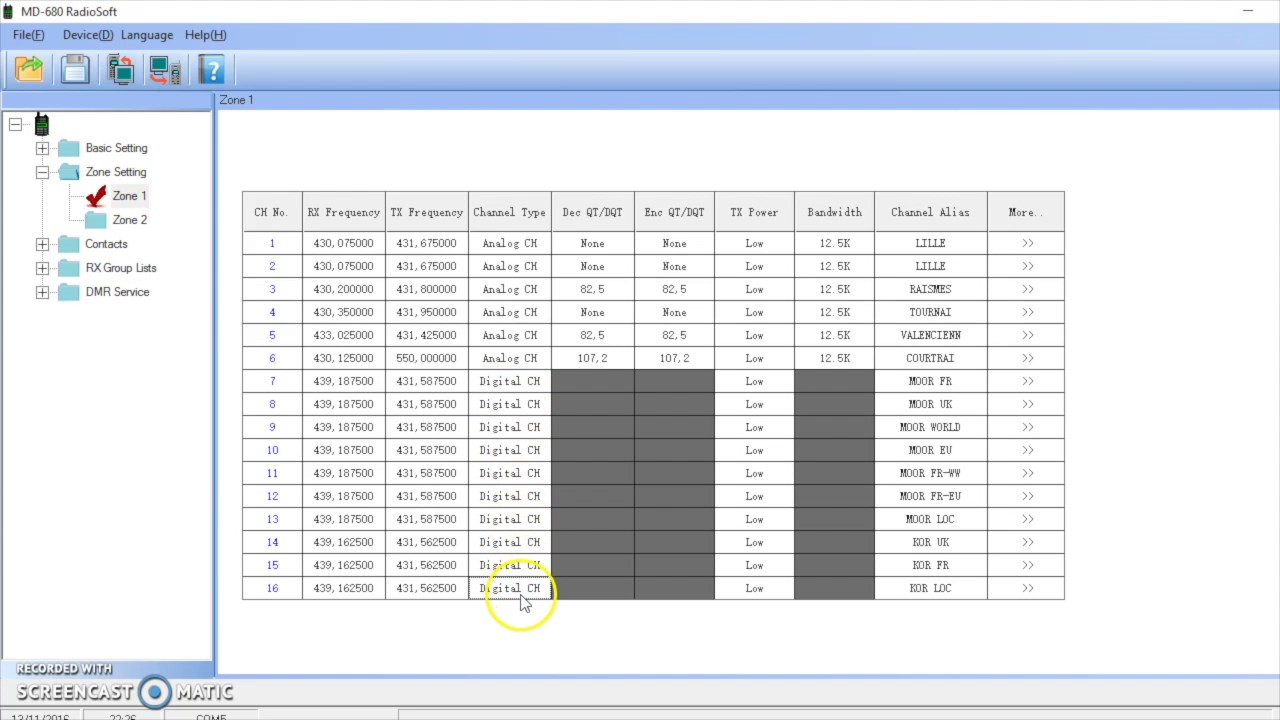Click Bandwidth cell of channel 3
The image size is (1280, 720).
pos(835,289)
